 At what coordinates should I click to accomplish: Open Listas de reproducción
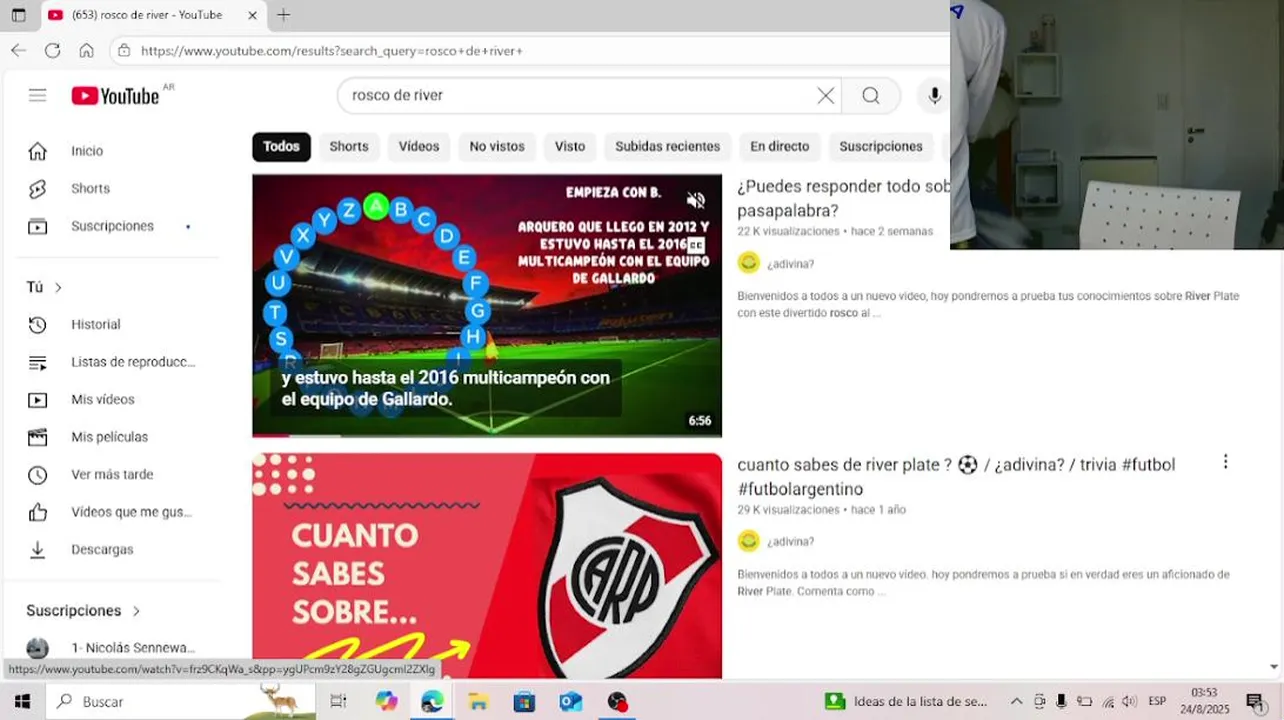tap(110, 362)
